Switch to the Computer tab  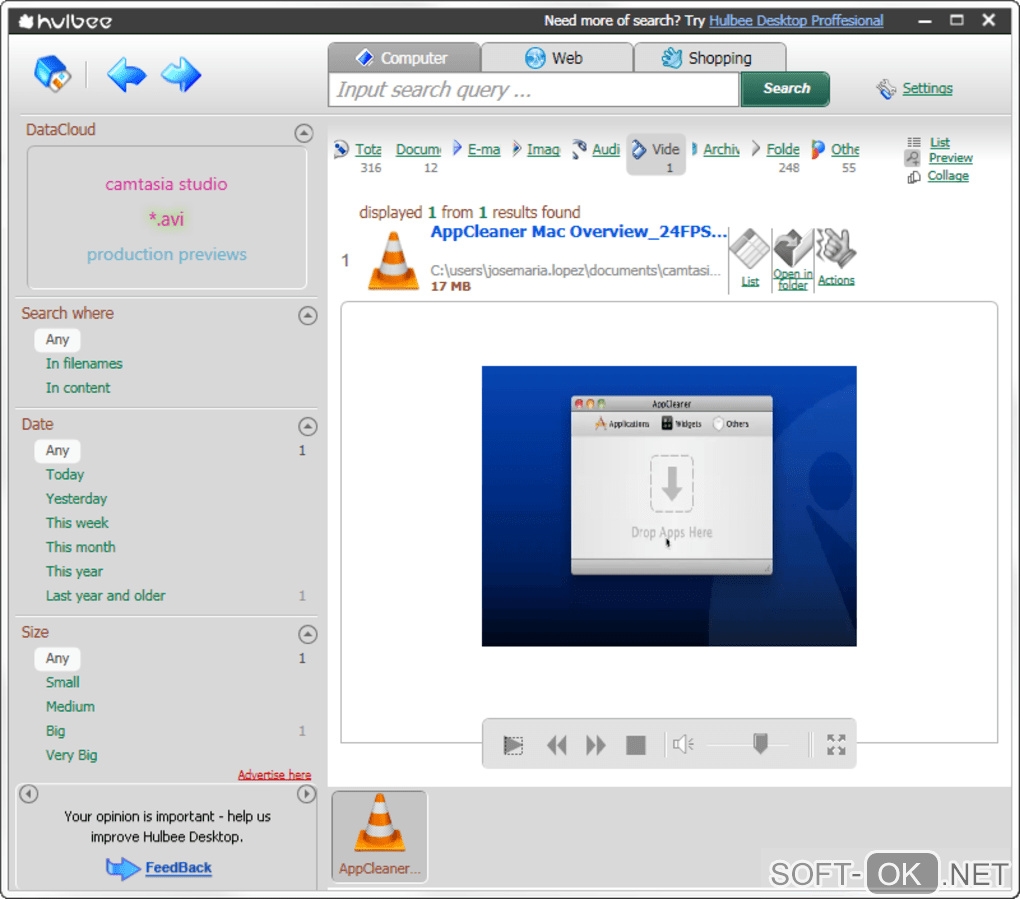click(404, 58)
